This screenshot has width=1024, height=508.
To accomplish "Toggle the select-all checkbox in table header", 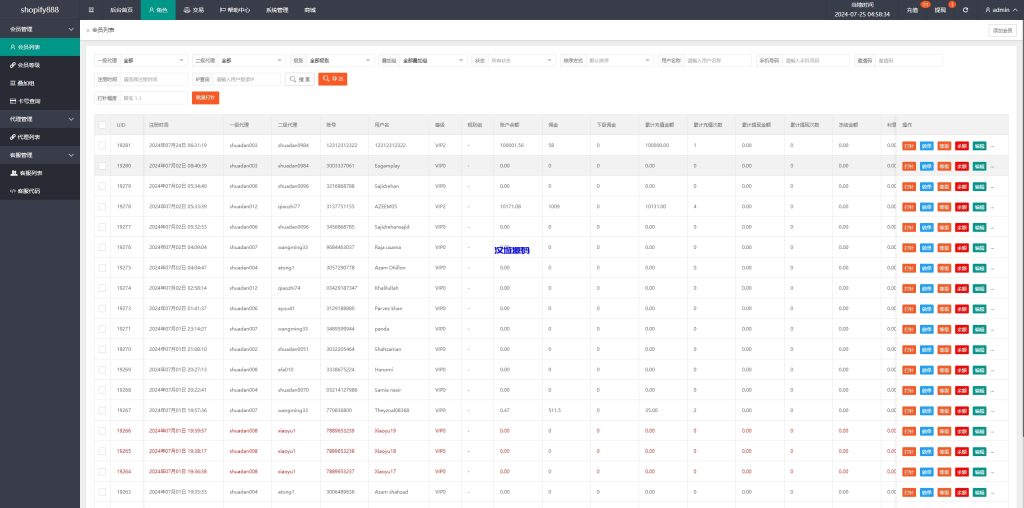I will pyautogui.click(x=101, y=125).
